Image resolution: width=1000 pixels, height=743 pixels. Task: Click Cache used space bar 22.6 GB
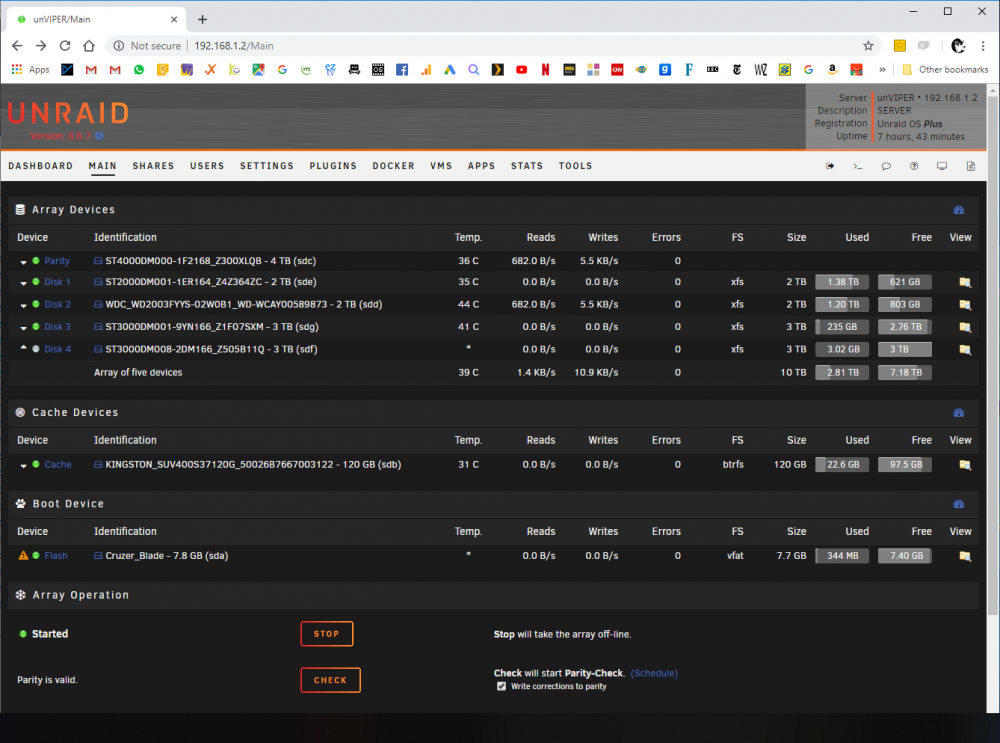[x=842, y=464]
